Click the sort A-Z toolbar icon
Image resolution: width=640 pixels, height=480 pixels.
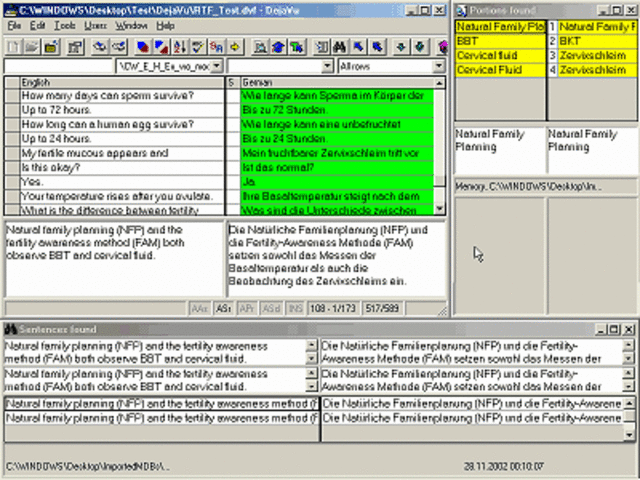[180, 47]
